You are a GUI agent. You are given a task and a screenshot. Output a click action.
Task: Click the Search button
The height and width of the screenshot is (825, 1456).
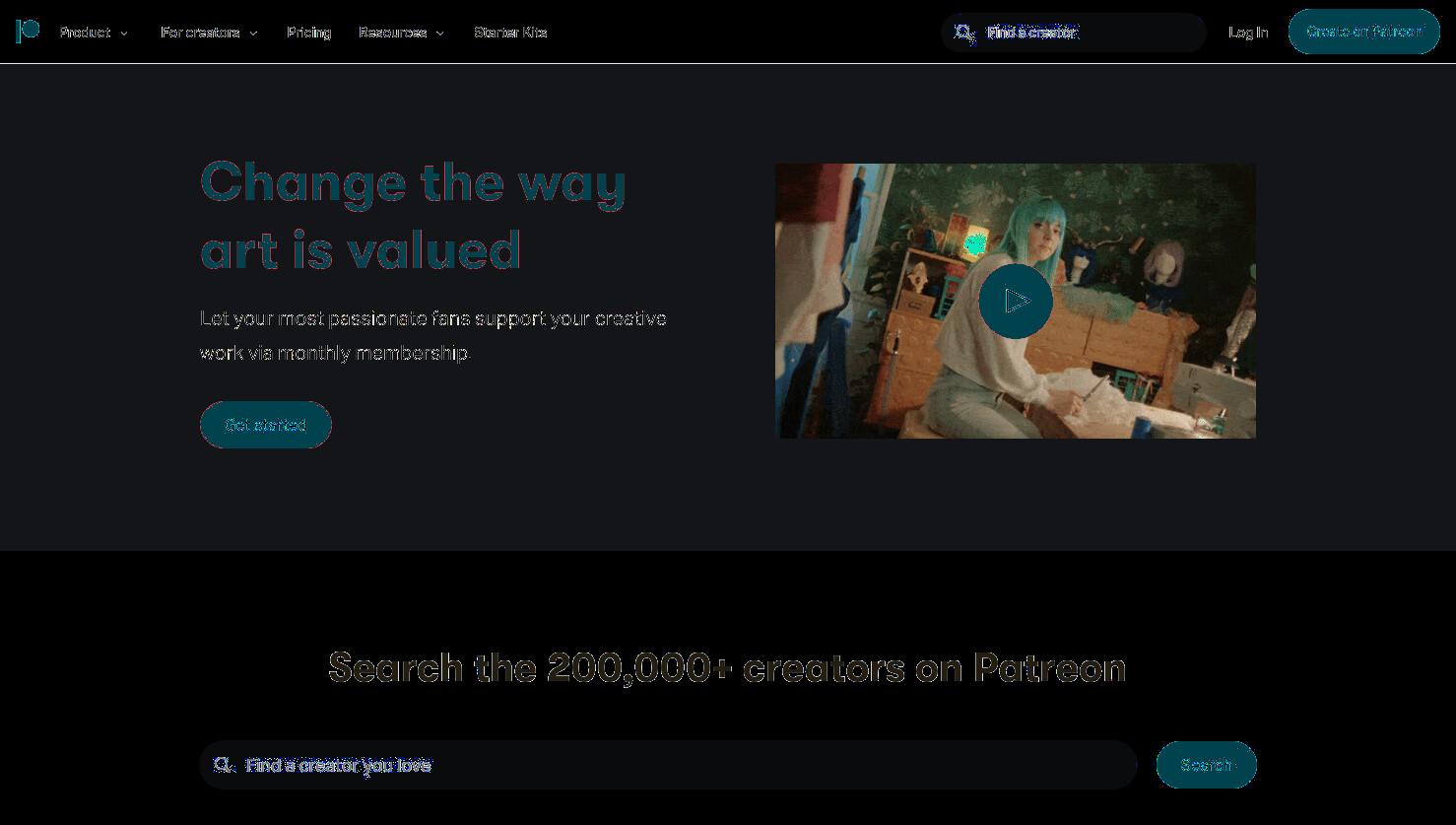point(1207,765)
